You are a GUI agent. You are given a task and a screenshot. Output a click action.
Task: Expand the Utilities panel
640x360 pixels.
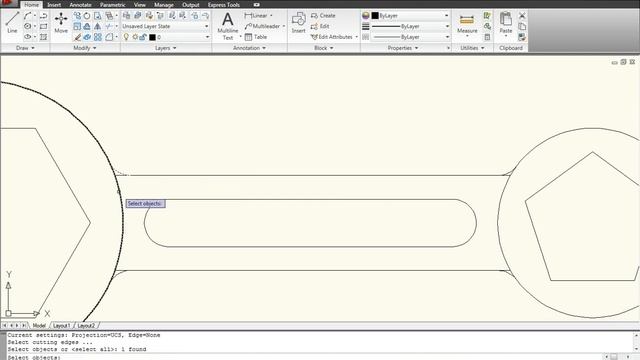(472, 48)
